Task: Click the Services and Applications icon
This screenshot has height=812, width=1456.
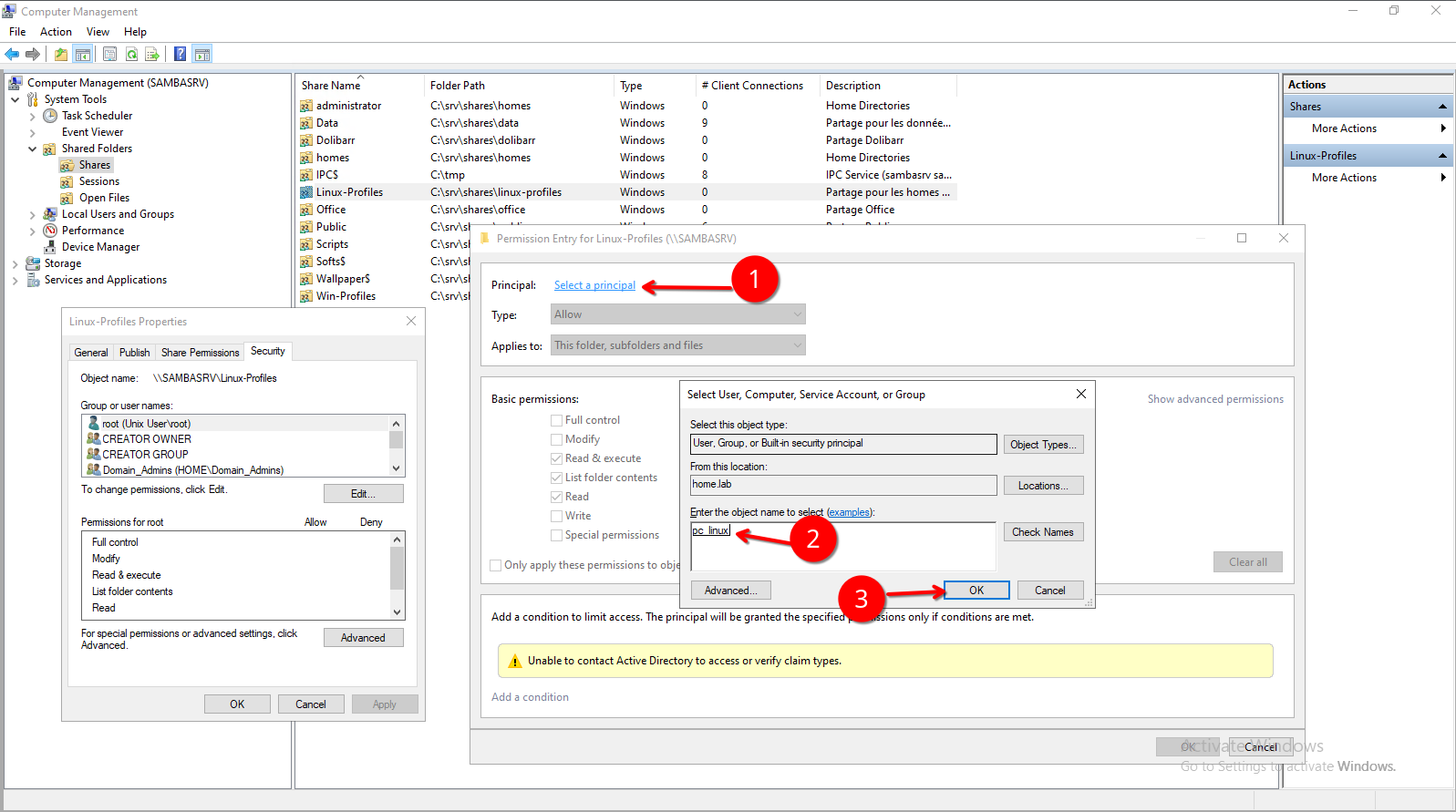Action: (x=33, y=280)
